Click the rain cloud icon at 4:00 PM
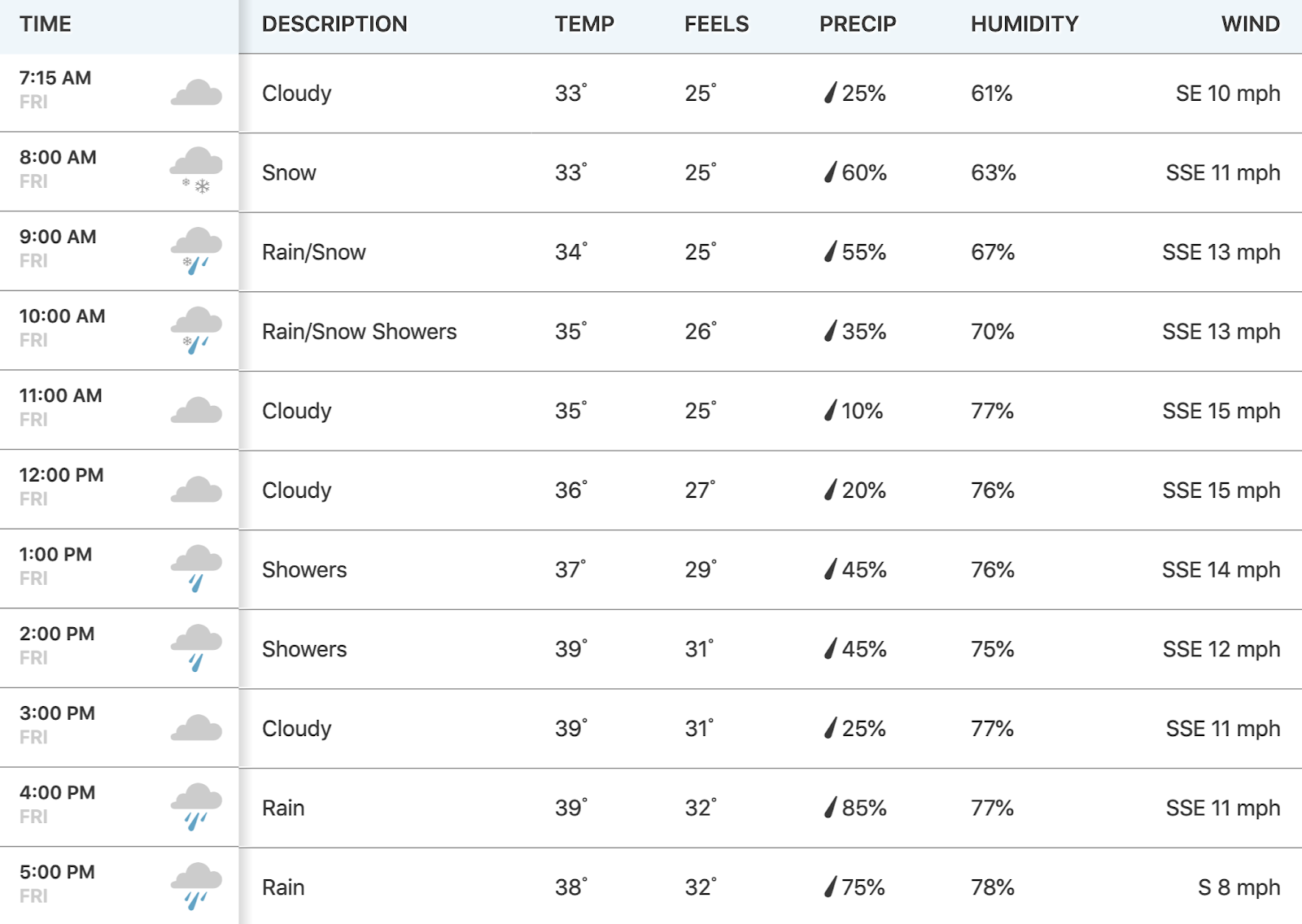The width and height of the screenshot is (1302, 924). click(x=196, y=807)
